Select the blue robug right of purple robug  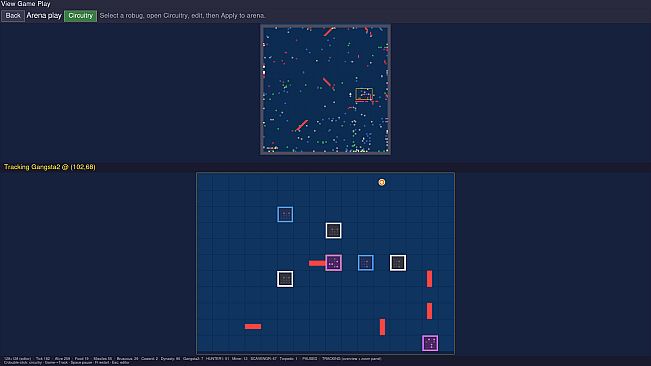(x=366, y=263)
